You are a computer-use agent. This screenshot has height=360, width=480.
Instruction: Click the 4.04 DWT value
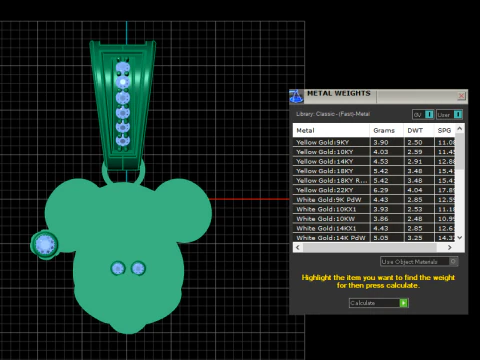point(415,190)
